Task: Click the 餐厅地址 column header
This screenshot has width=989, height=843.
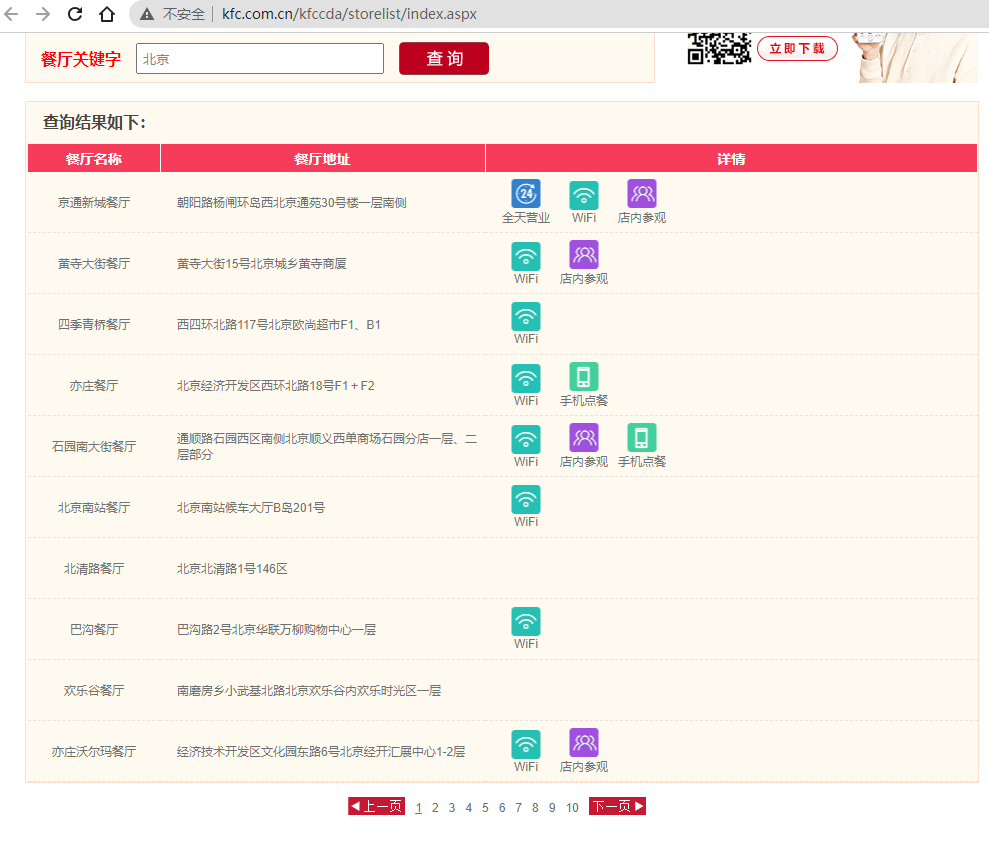Action: (323, 158)
